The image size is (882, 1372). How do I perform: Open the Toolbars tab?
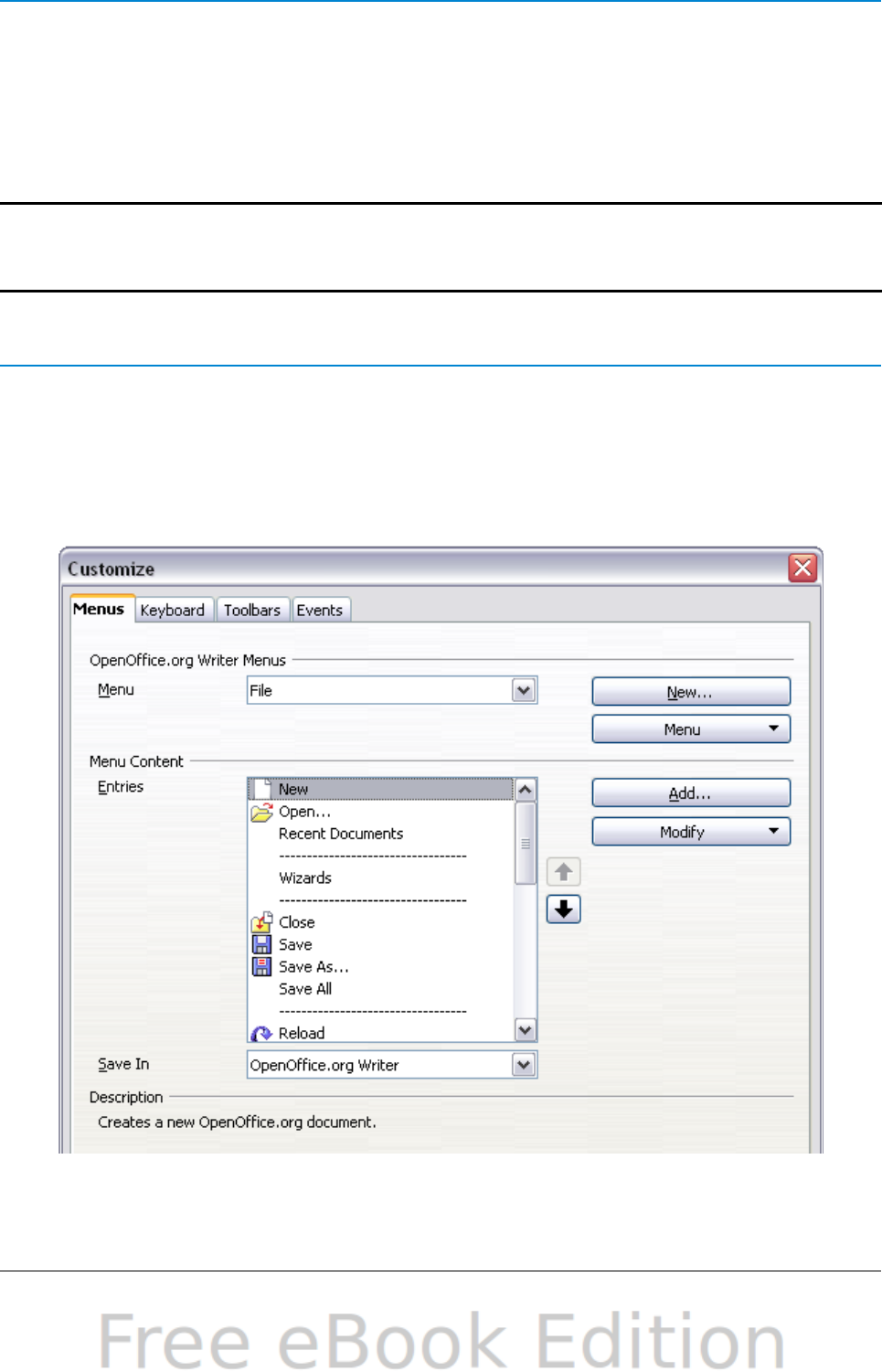[252, 610]
